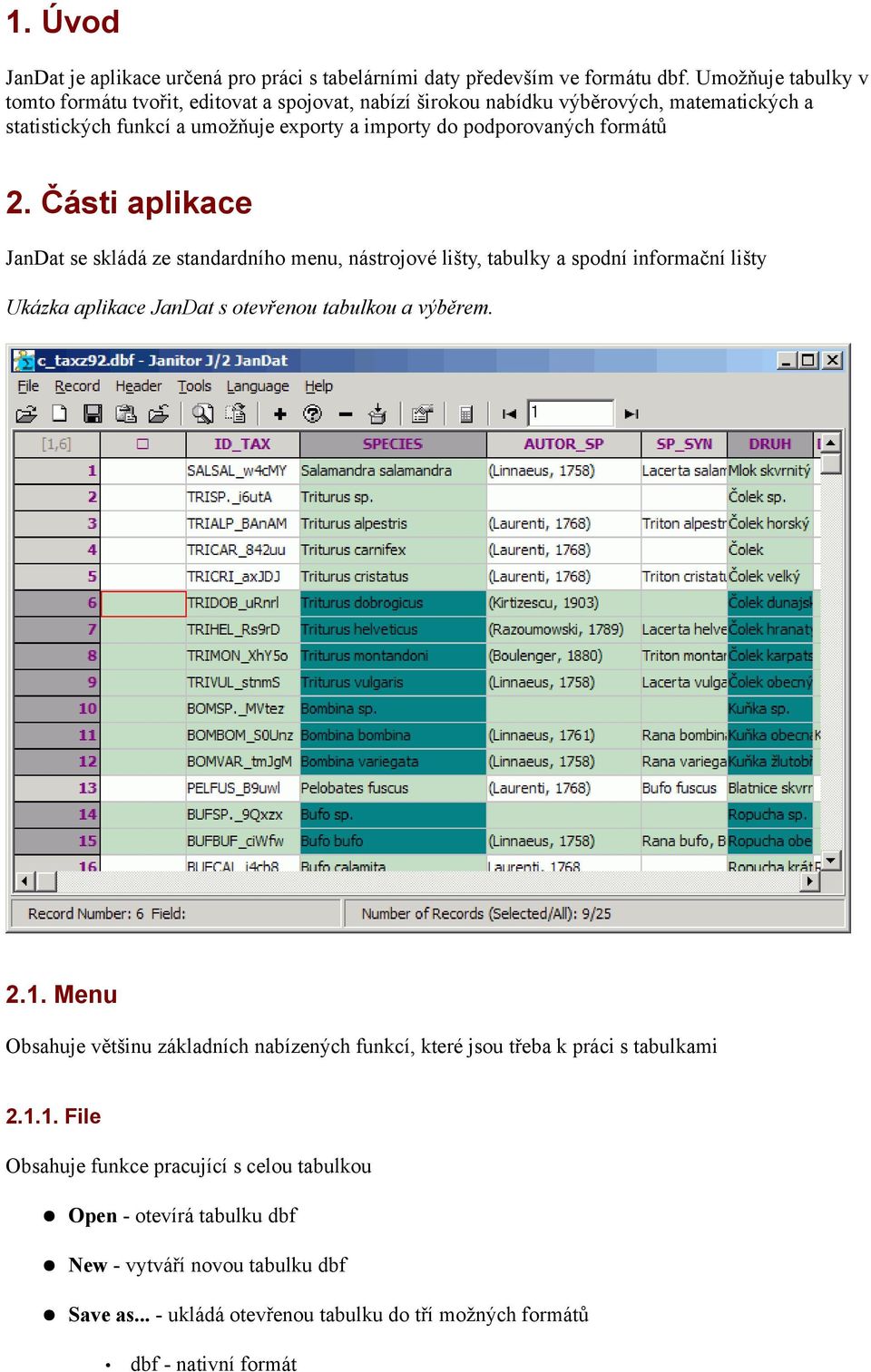Click the cell 'Salamandra salamandra'

point(393,471)
